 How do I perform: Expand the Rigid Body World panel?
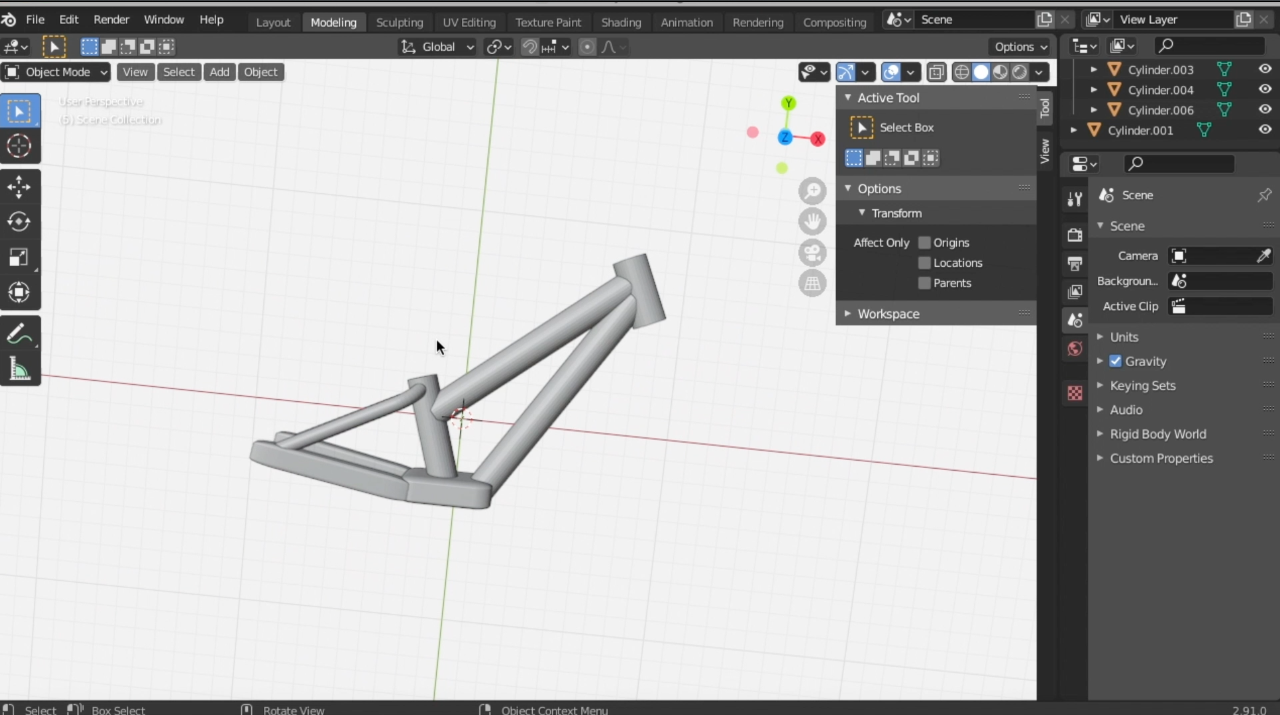(1157, 434)
